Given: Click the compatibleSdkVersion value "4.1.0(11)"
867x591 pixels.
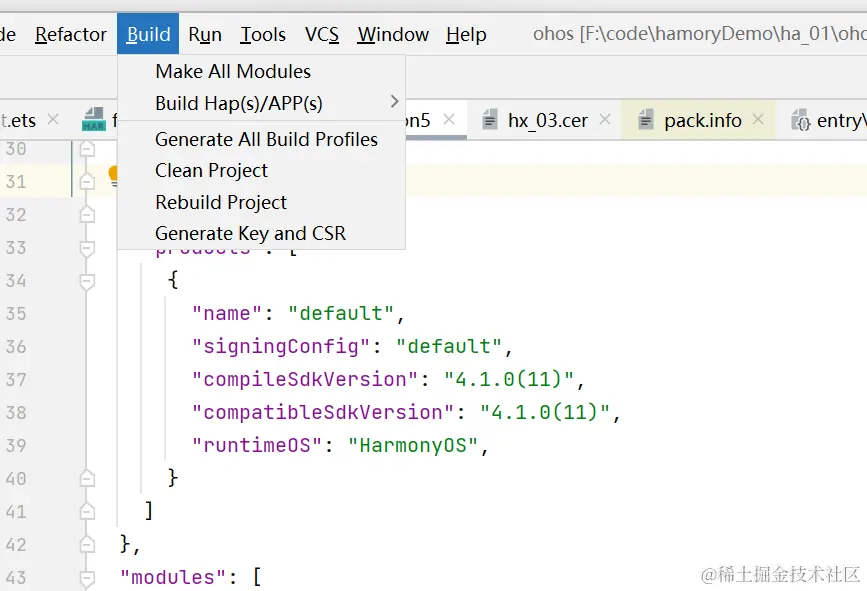Looking at the screenshot, I should [545, 412].
